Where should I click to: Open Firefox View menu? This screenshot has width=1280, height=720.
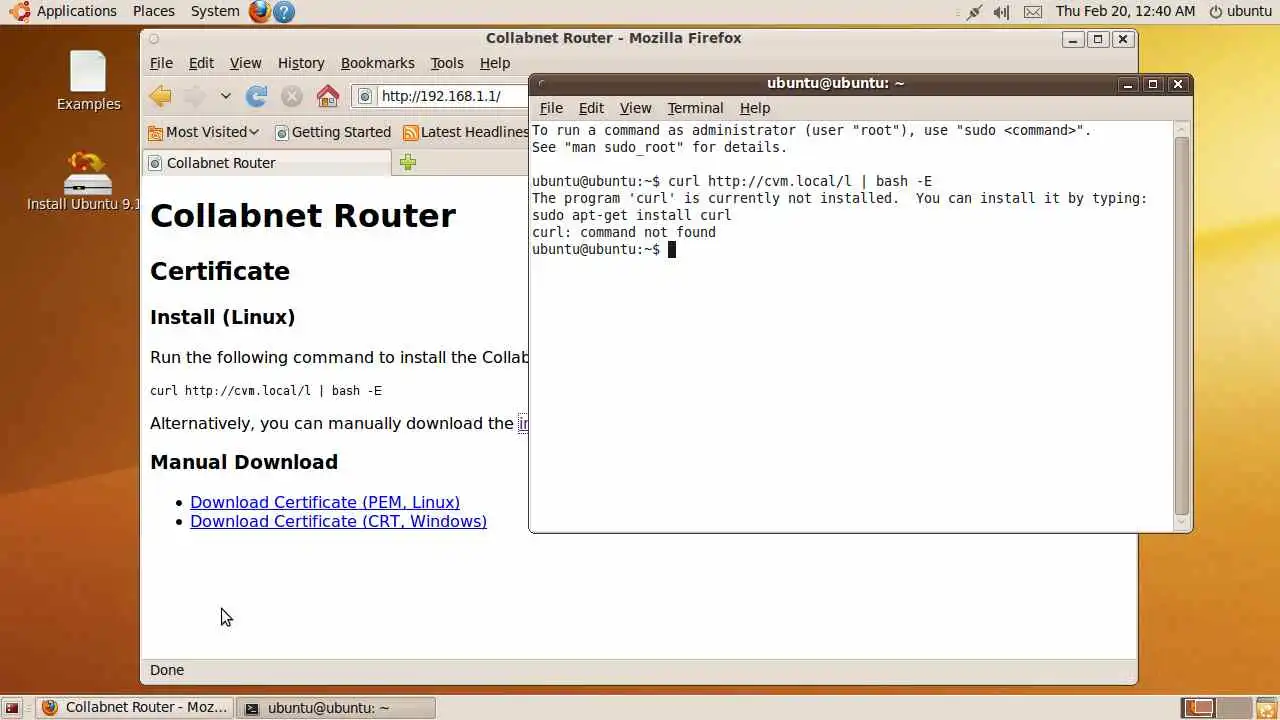coord(245,63)
